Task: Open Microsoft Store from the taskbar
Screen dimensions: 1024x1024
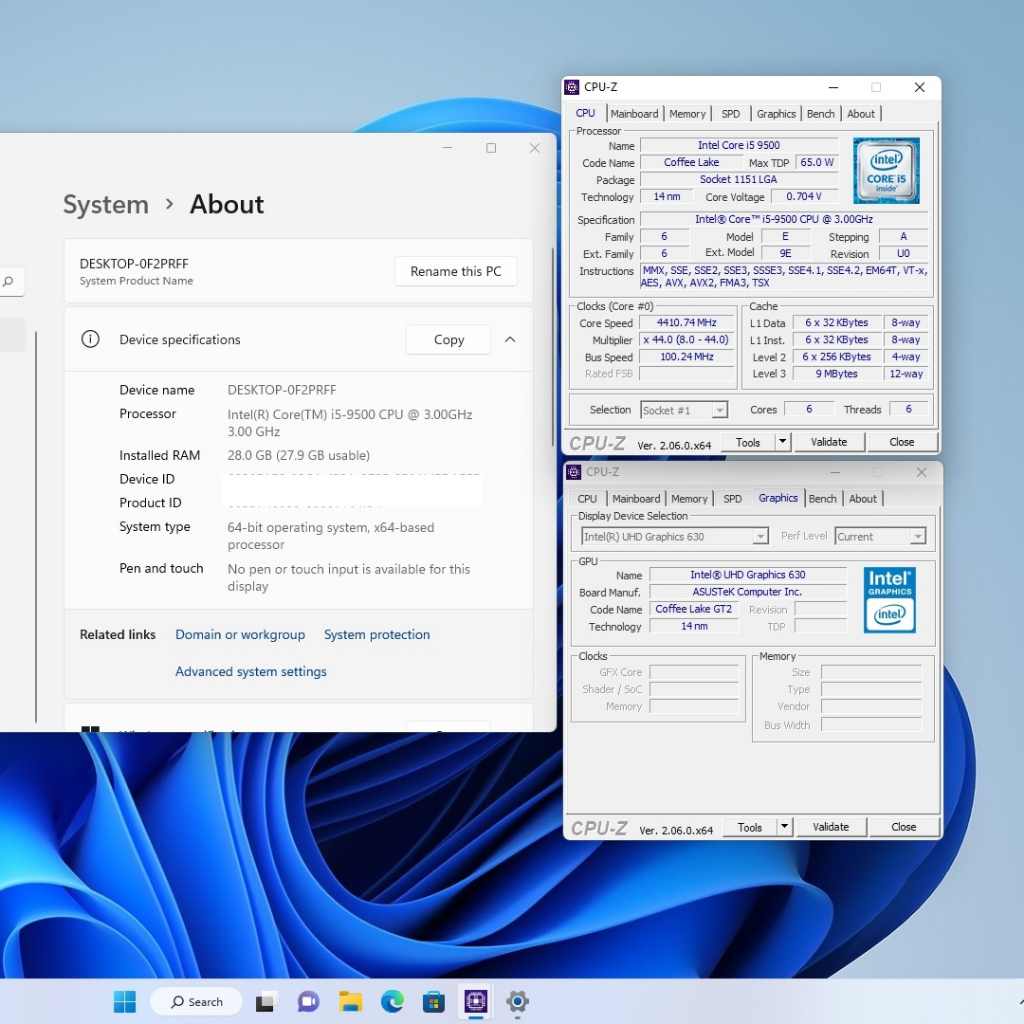Action: pos(434,1001)
